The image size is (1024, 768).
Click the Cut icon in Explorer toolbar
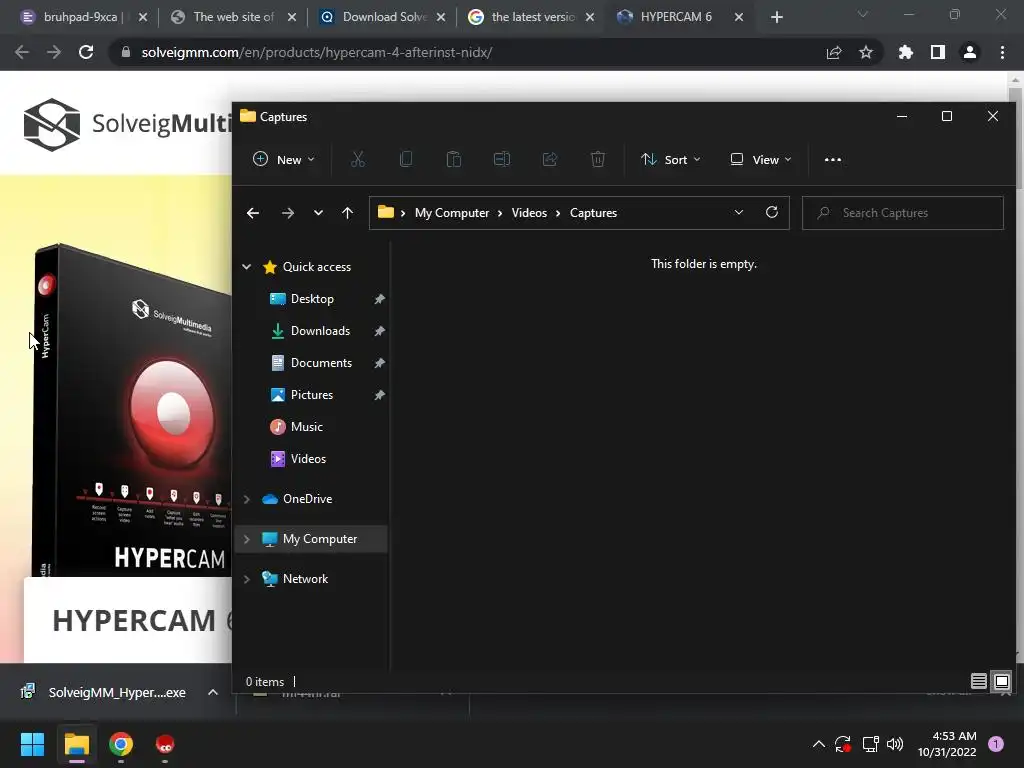tap(358, 159)
